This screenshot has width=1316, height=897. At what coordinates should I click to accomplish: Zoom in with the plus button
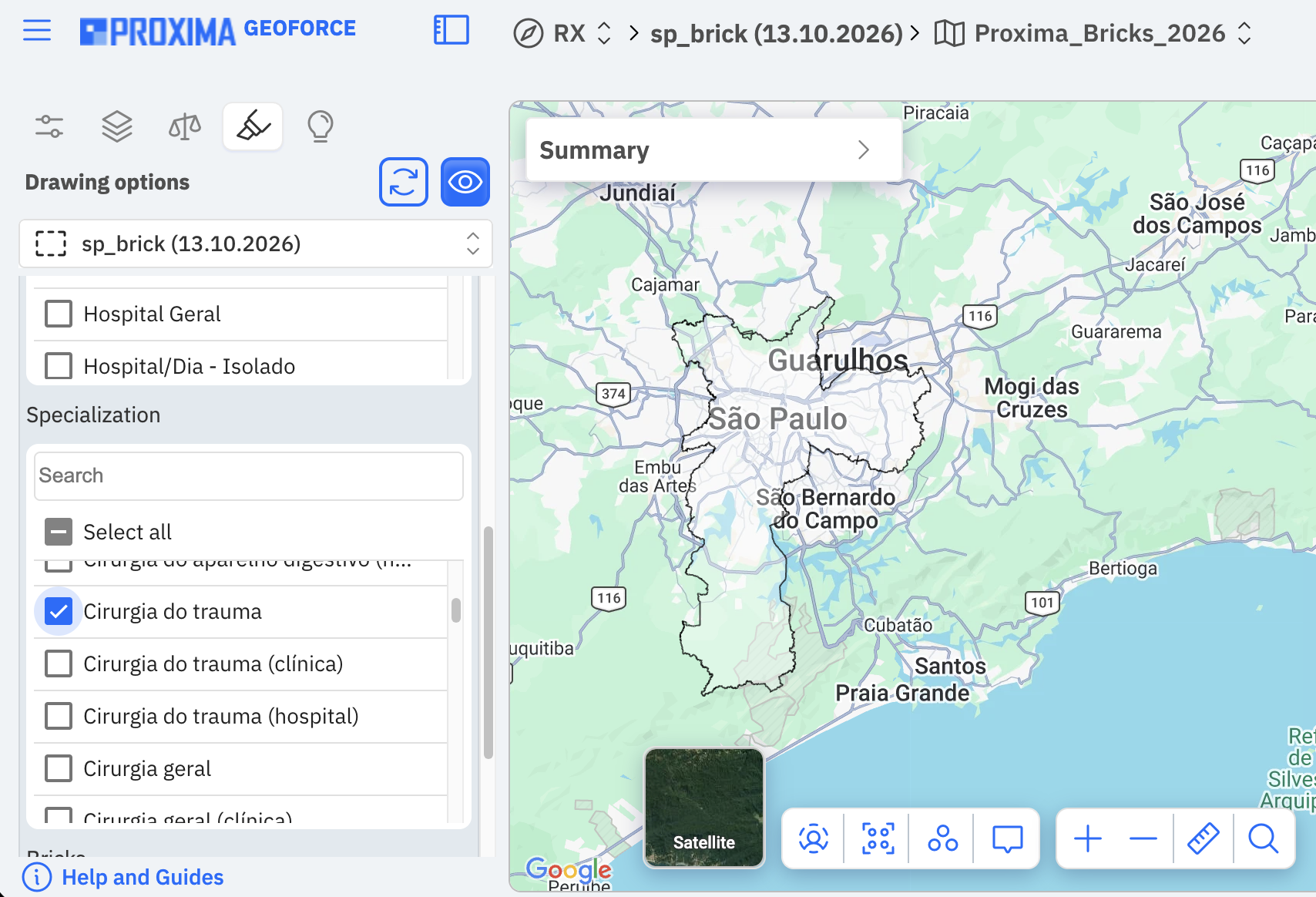(1088, 838)
